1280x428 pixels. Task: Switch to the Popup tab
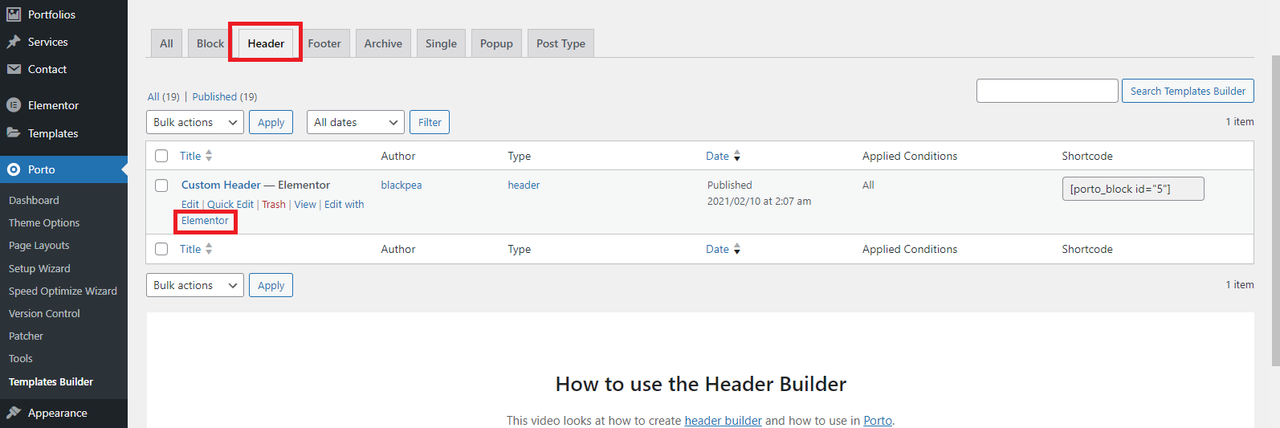(496, 43)
